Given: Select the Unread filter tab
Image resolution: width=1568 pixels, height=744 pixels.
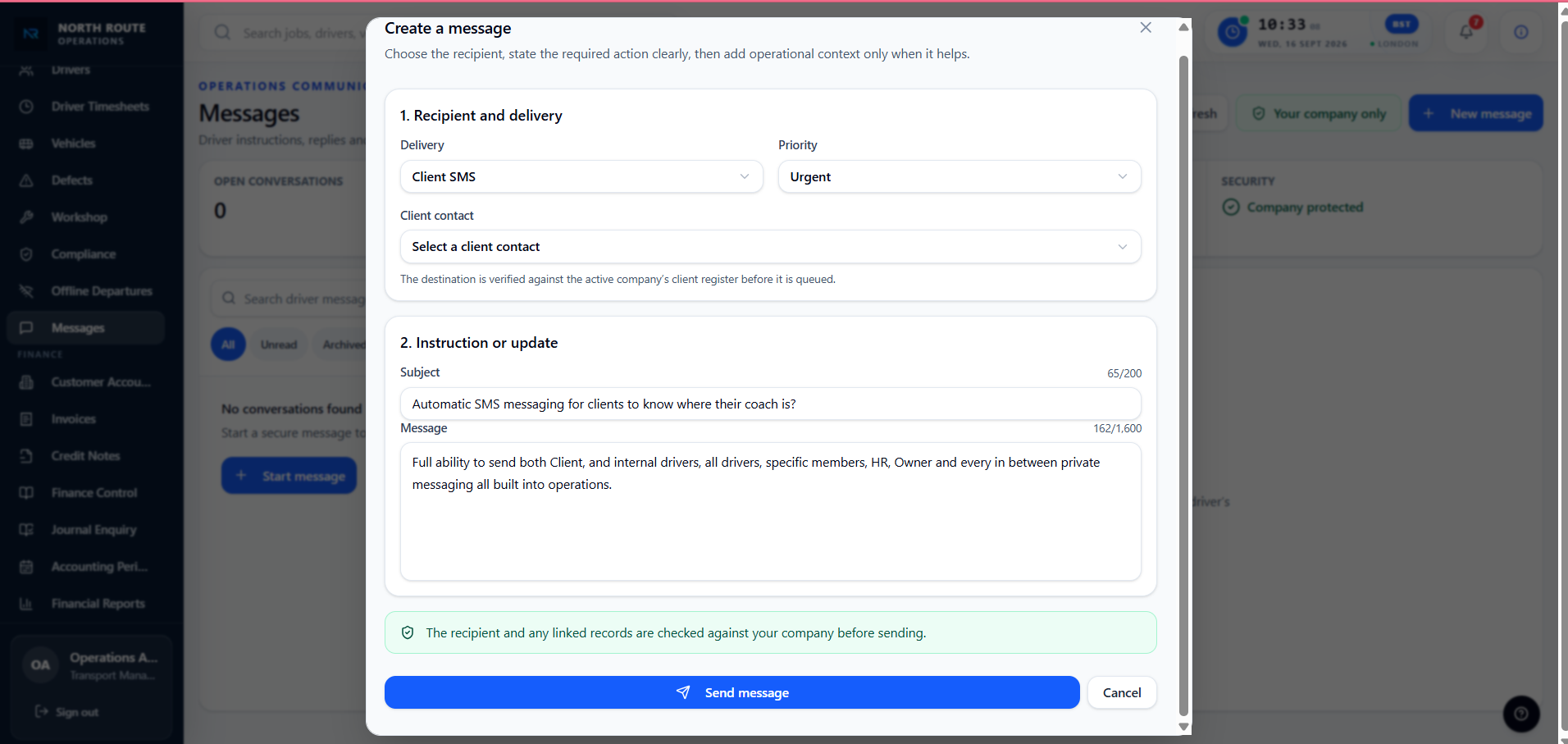Looking at the screenshot, I should coord(279,345).
